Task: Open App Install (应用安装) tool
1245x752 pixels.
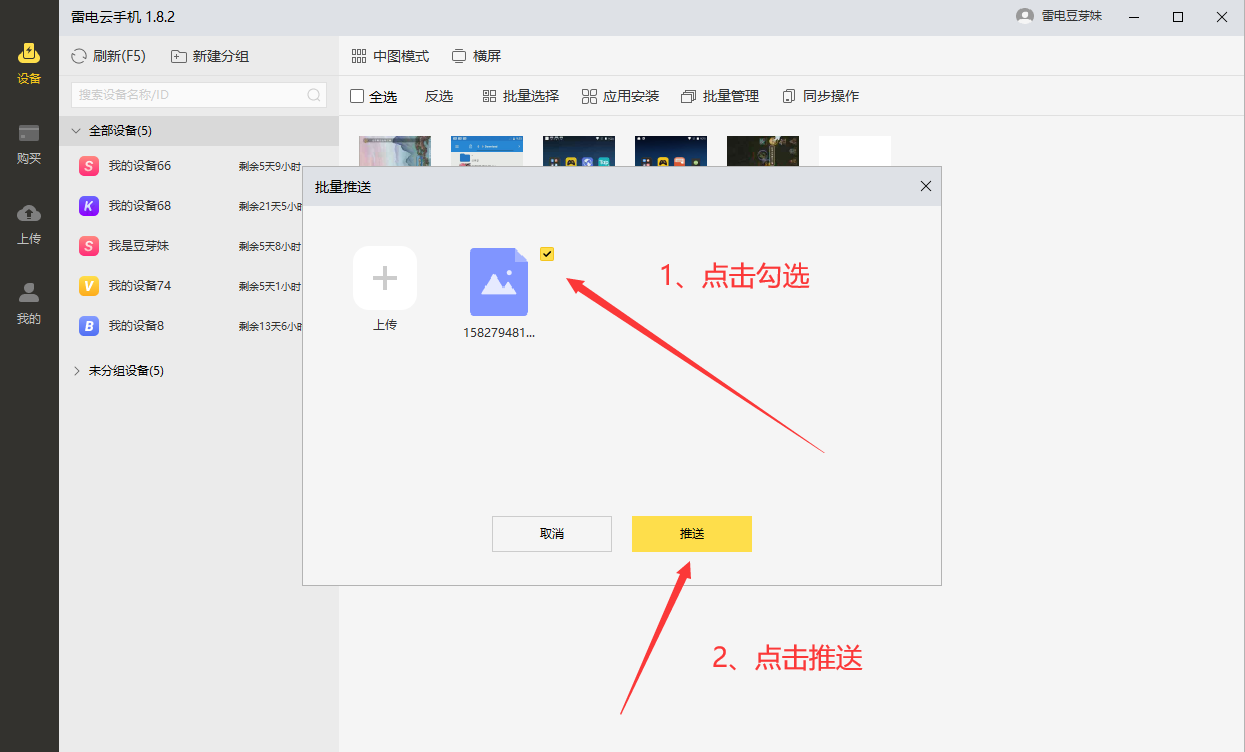Action: tap(589, 96)
